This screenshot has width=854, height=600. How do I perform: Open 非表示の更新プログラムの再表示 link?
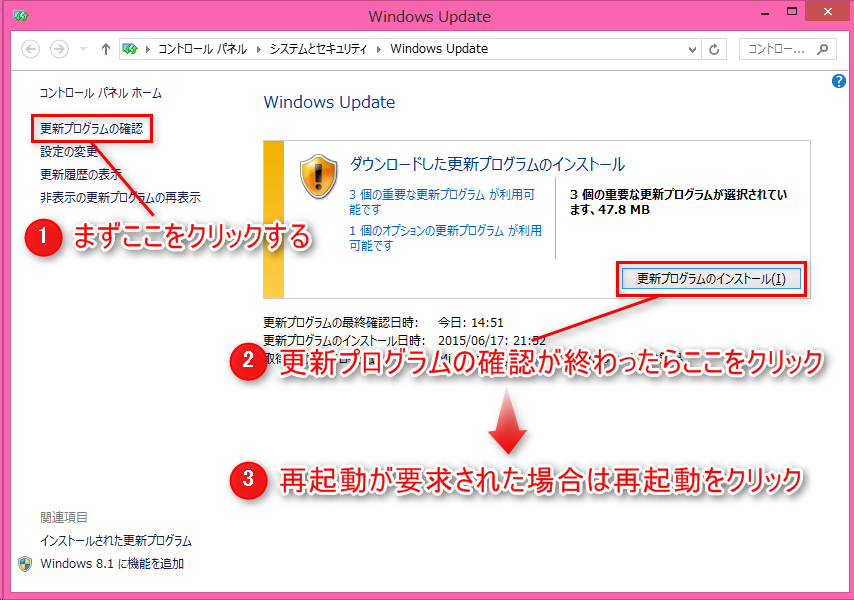pos(120,197)
